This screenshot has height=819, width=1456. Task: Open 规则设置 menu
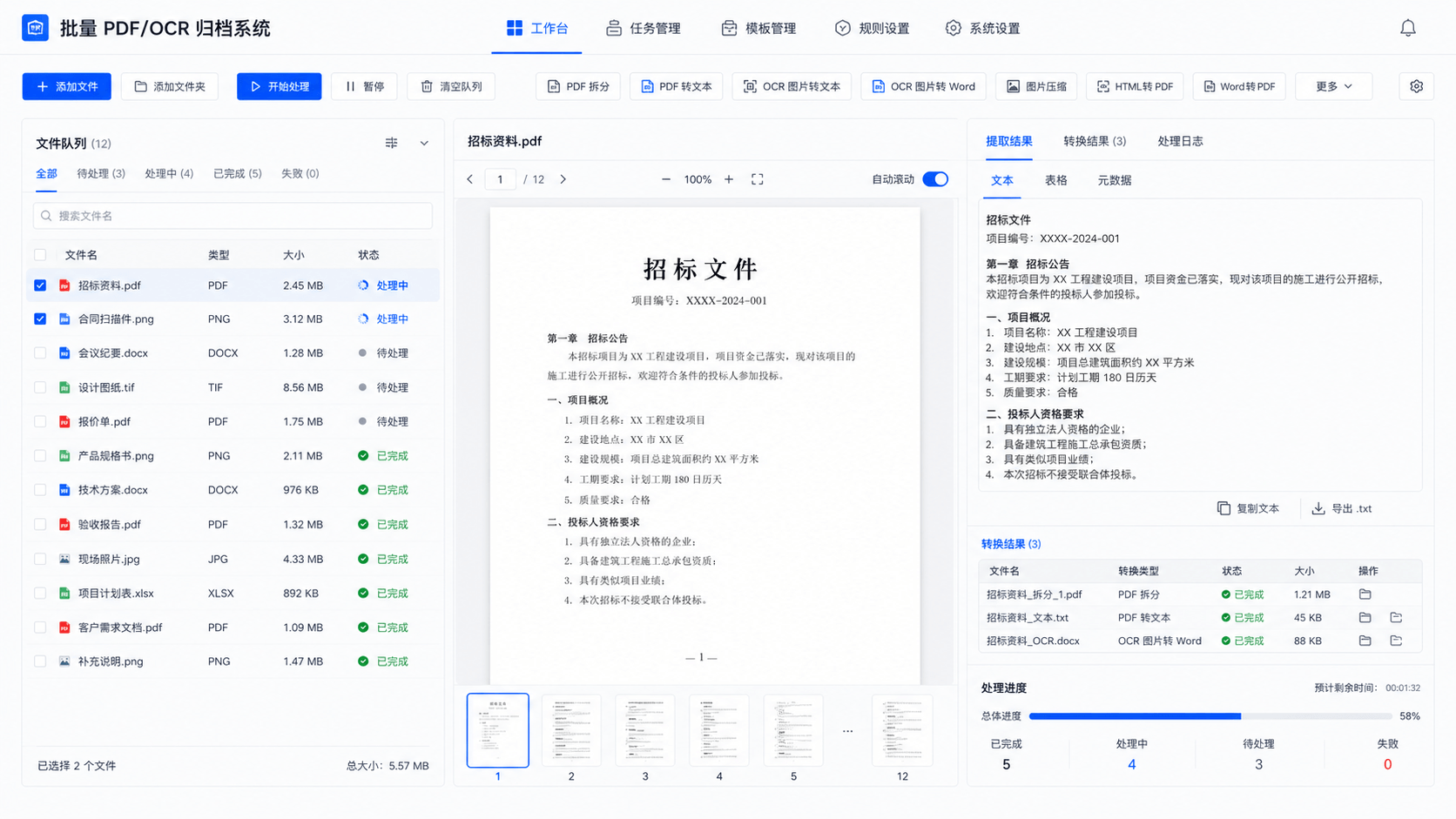pos(872,29)
